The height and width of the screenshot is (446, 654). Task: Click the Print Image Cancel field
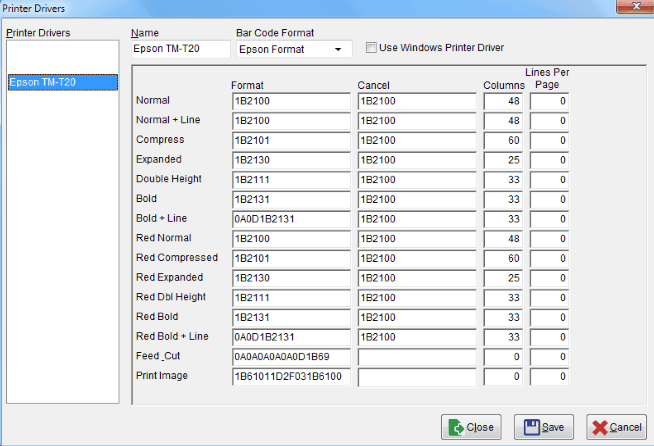coord(416,376)
